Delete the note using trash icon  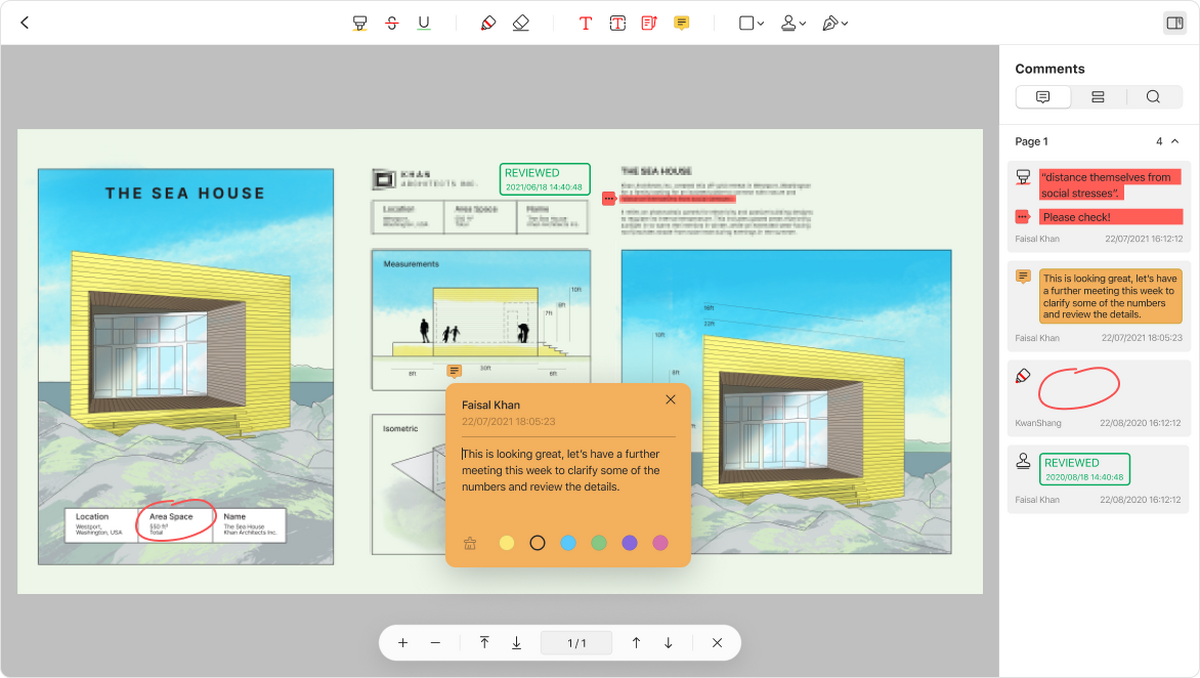coord(470,543)
